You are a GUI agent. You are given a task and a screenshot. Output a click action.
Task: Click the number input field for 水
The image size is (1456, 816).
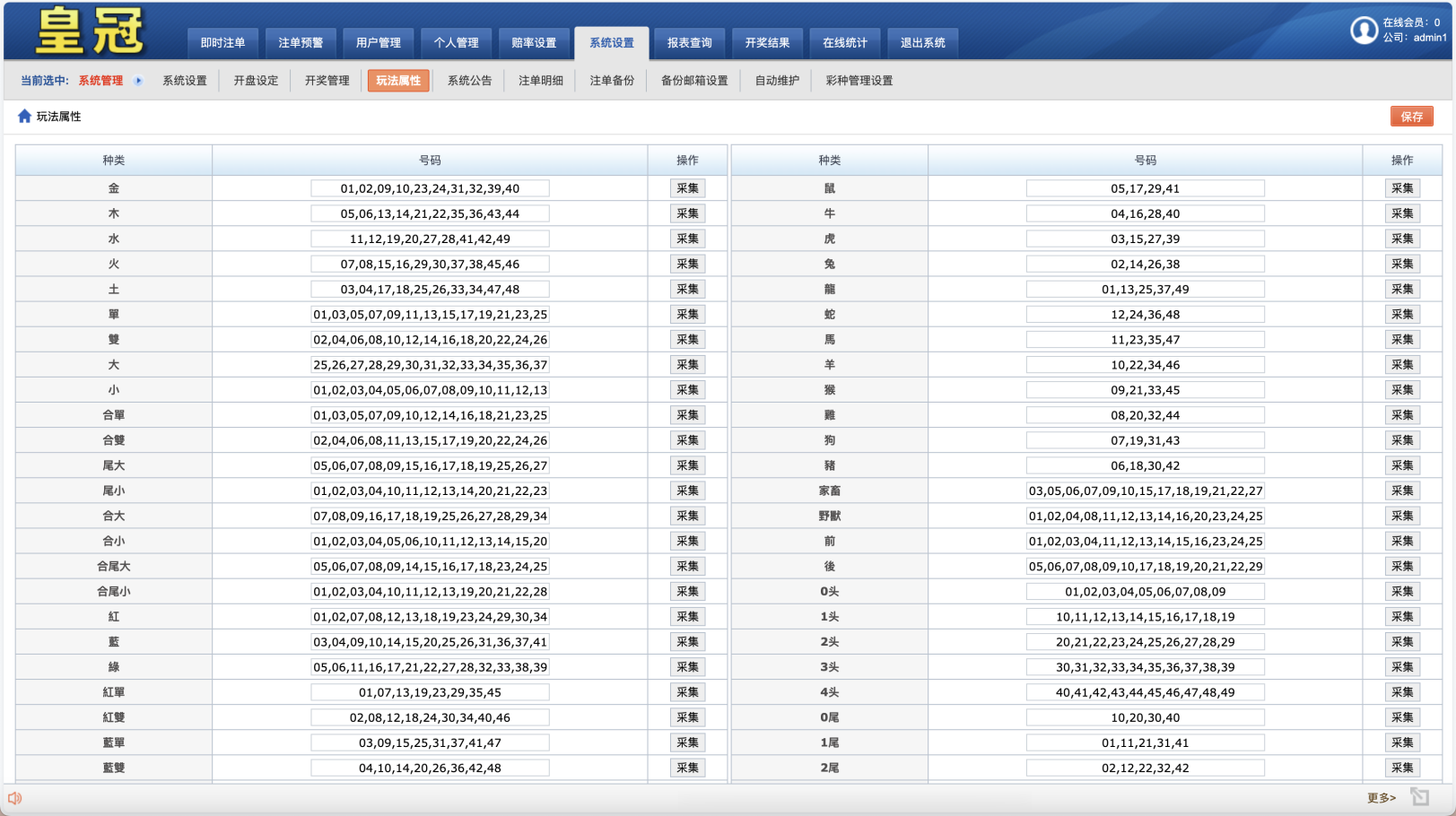point(430,239)
